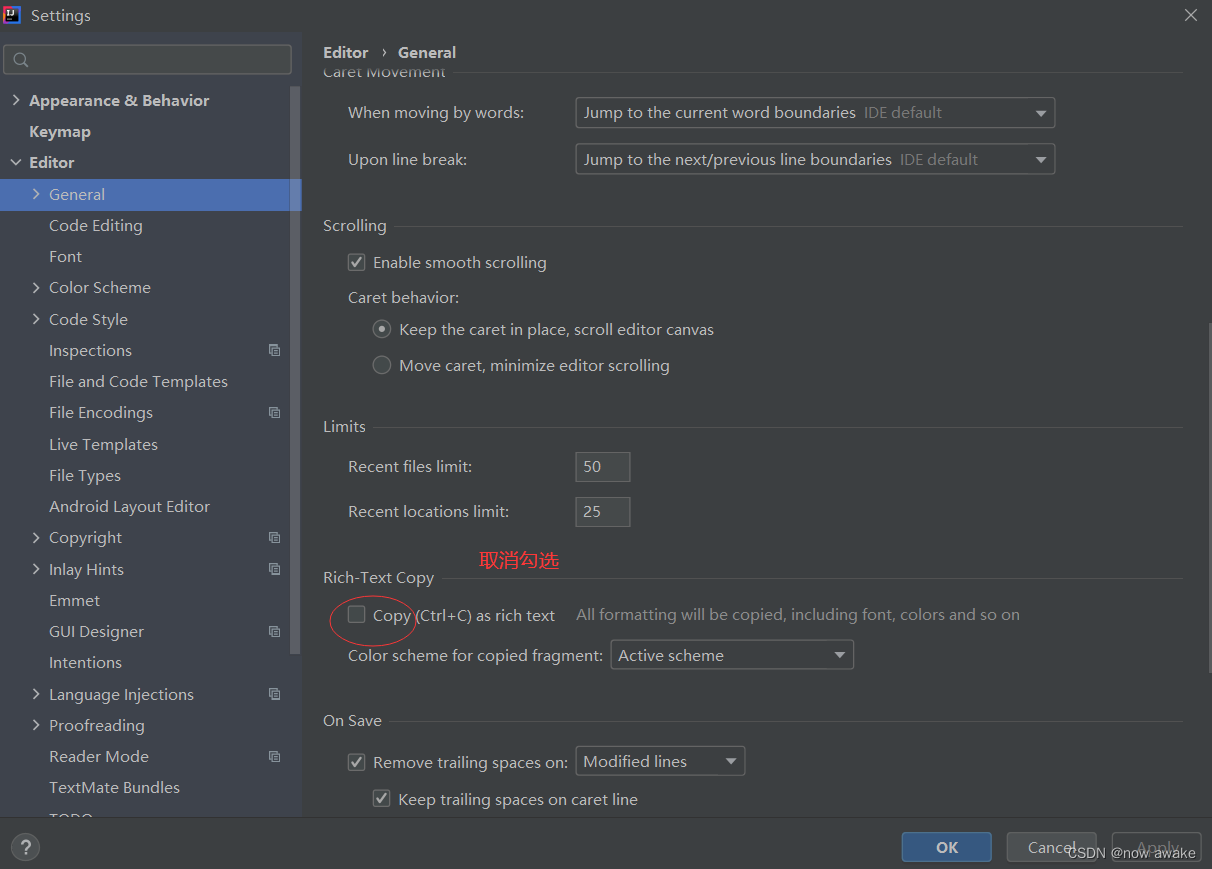Click the settings tree vertical scrollbar

pos(295,370)
